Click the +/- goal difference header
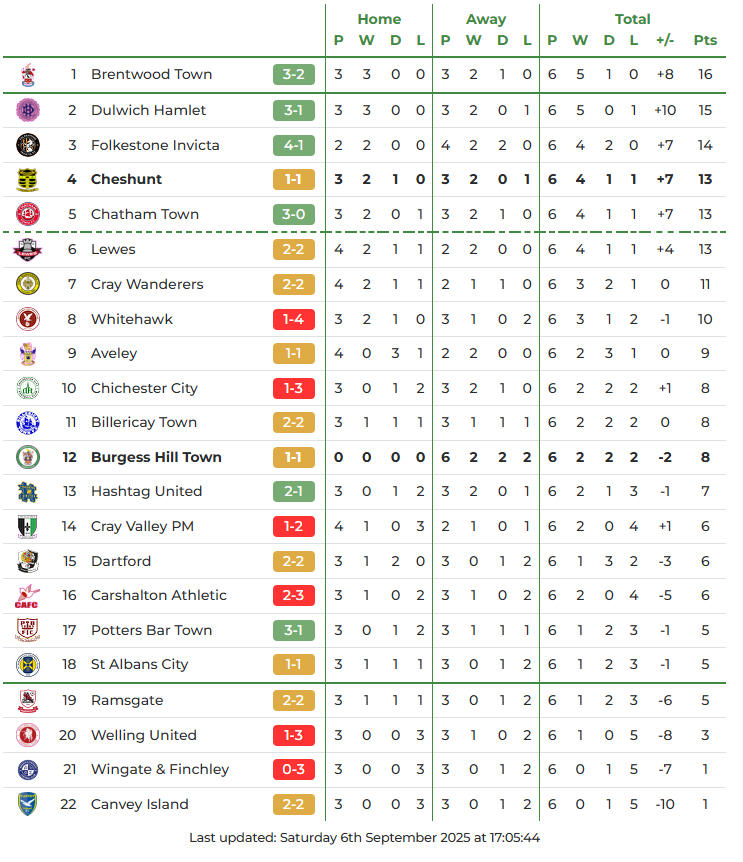Screen dimensions: 743x862 tap(665, 41)
